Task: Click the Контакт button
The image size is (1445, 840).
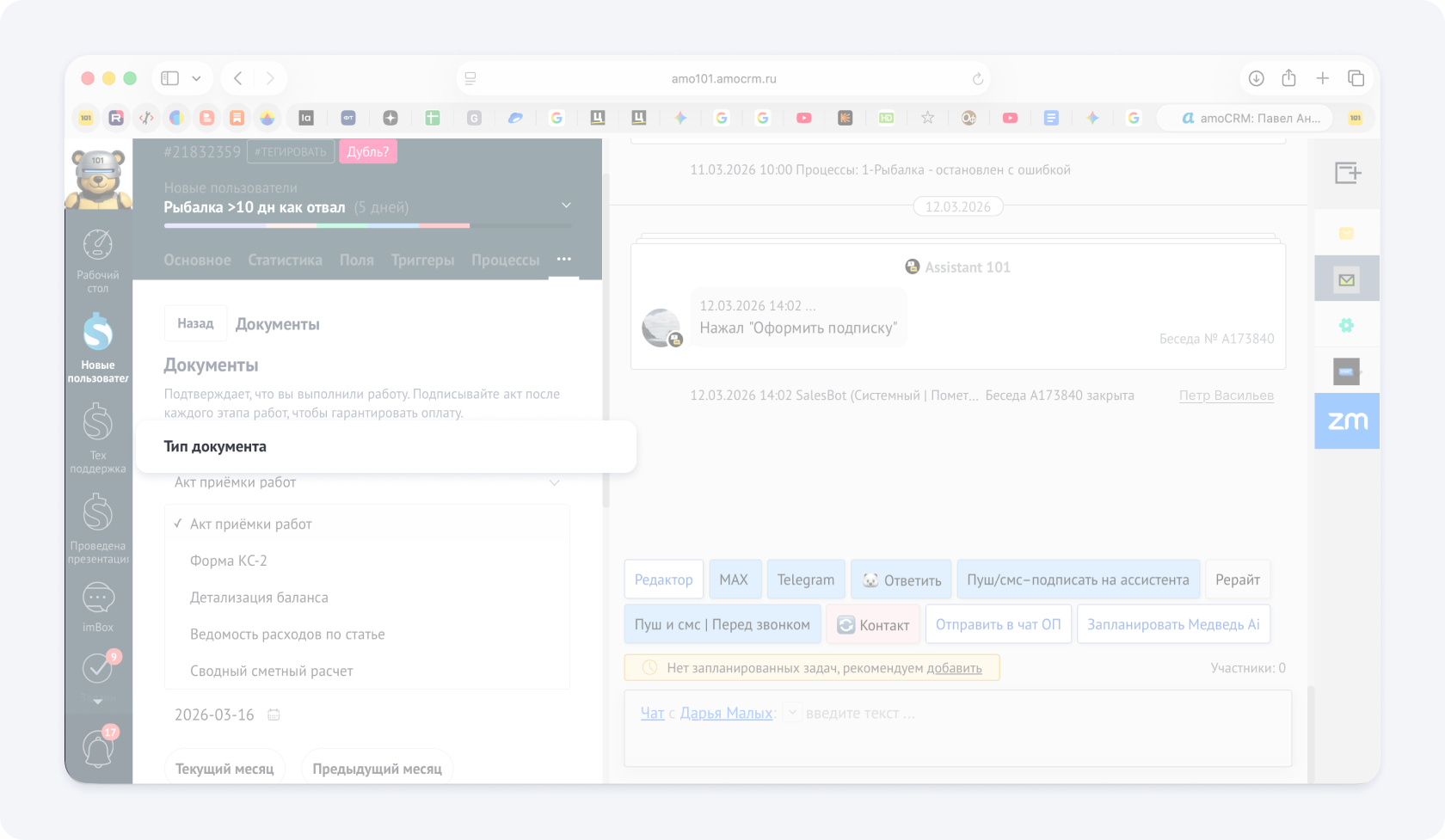Action: (873, 624)
